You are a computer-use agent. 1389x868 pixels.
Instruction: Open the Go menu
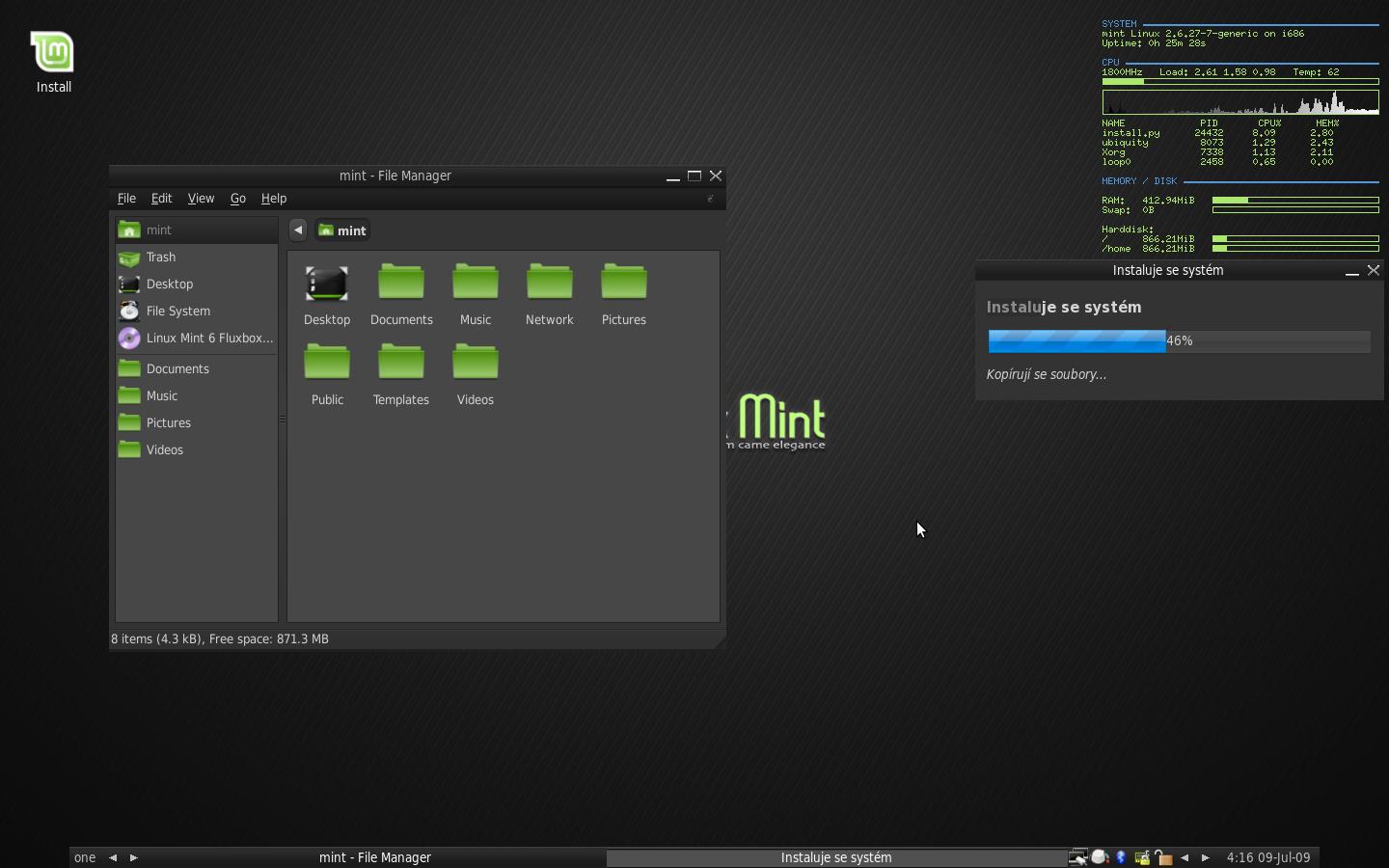tap(238, 199)
